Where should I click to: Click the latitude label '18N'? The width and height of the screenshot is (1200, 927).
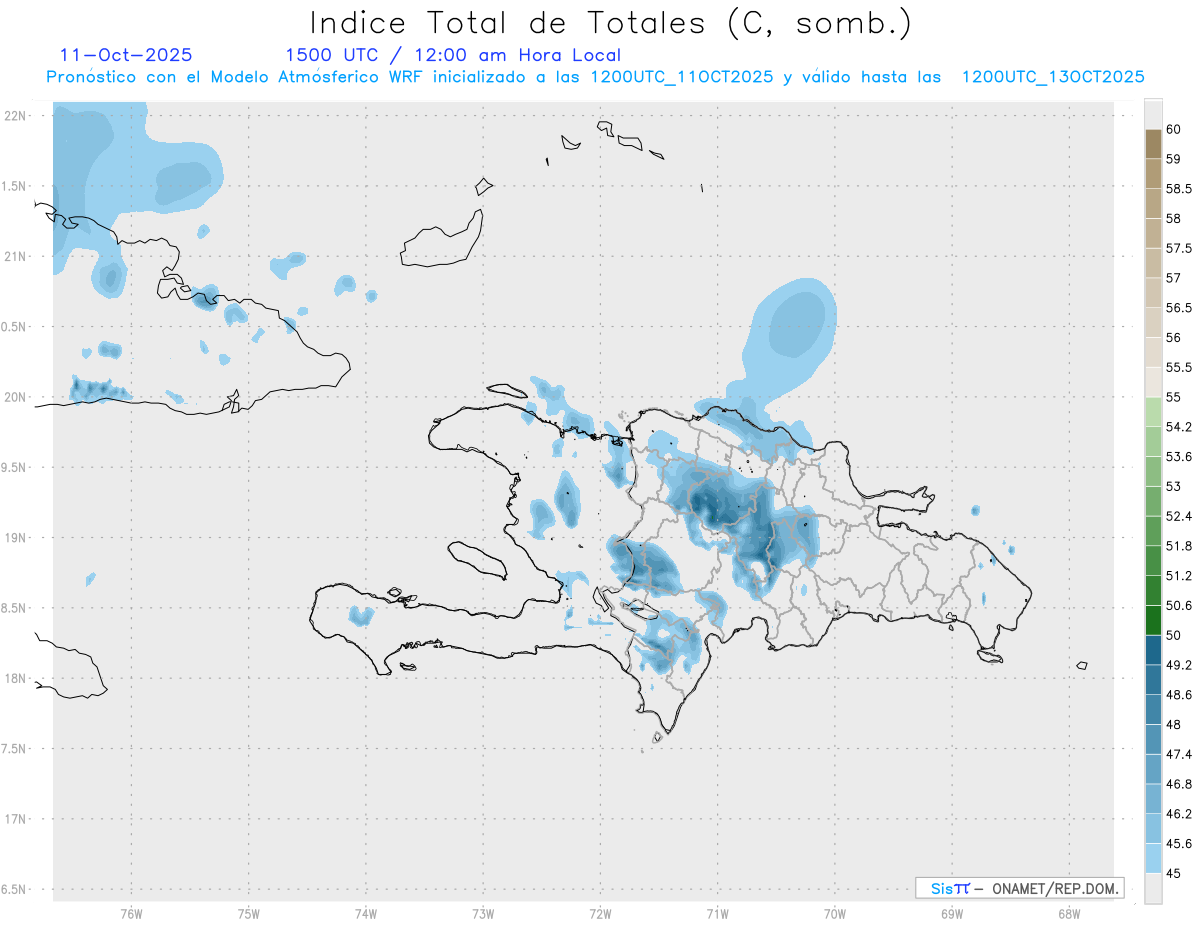tap(17, 678)
